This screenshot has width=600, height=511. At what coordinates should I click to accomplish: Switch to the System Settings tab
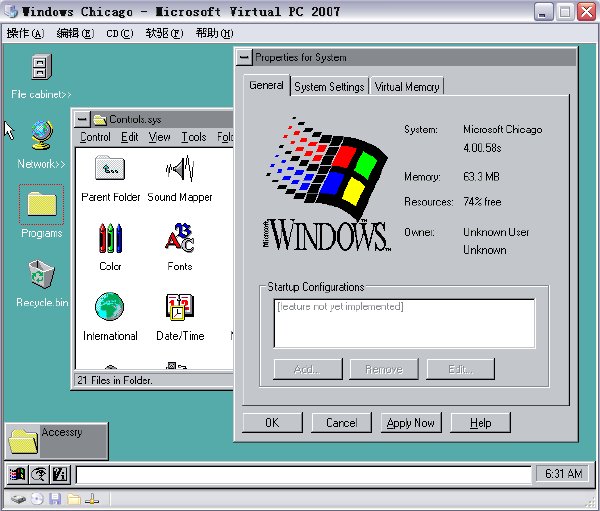pyautogui.click(x=329, y=87)
